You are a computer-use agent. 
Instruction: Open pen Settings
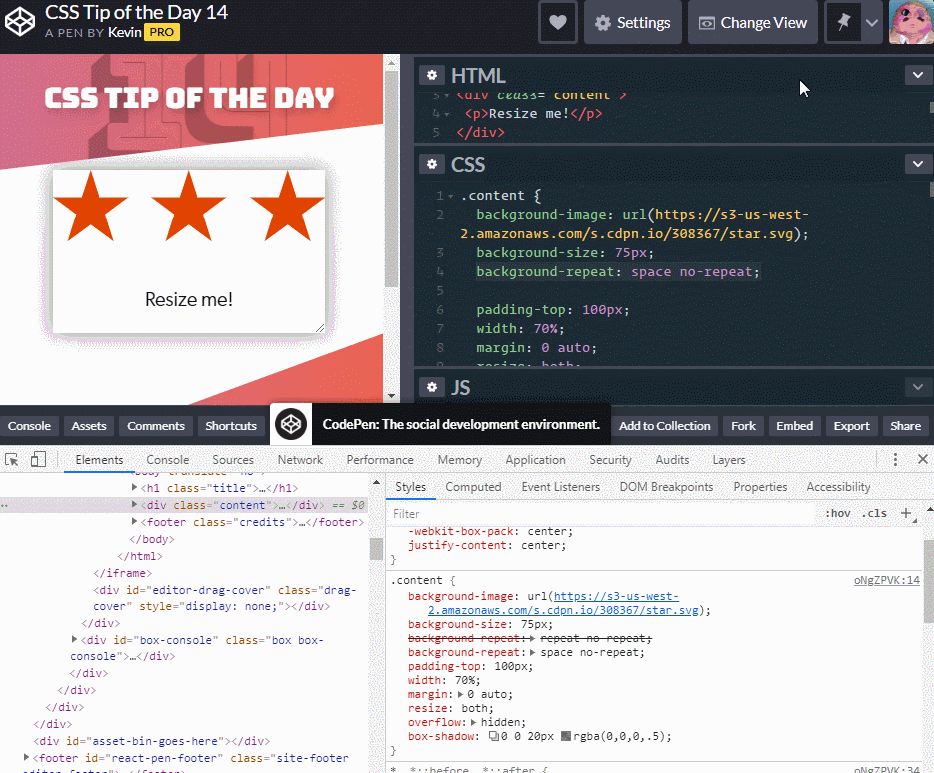pos(633,23)
